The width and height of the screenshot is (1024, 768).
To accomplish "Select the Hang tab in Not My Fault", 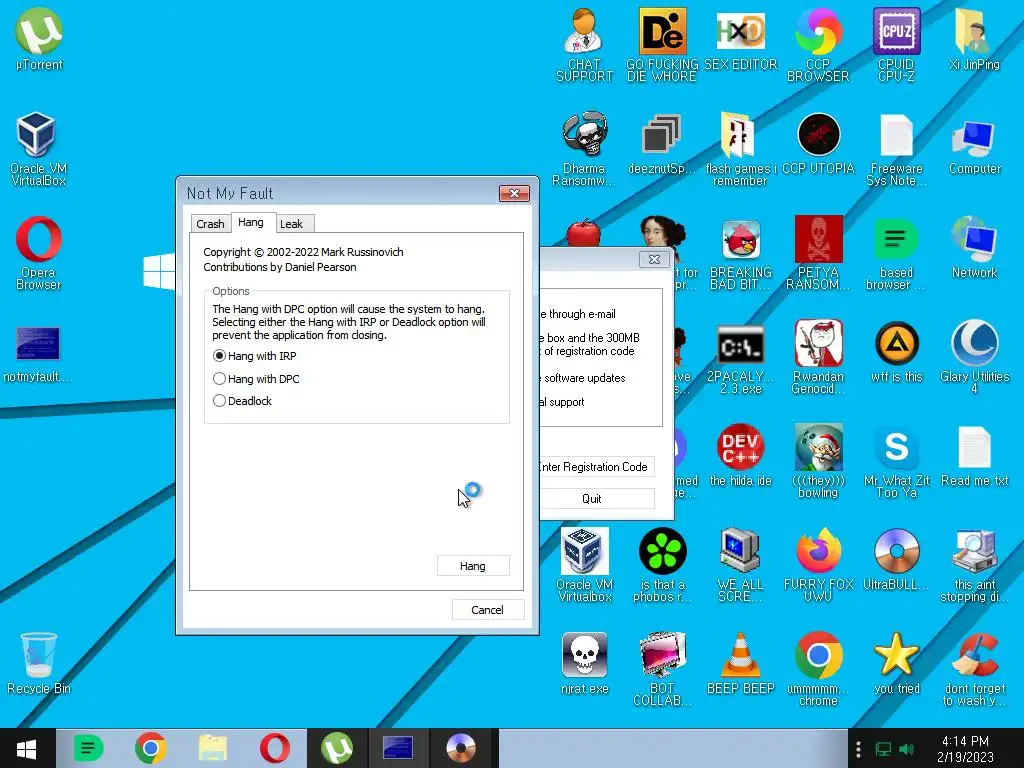I will pyautogui.click(x=251, y=222).
